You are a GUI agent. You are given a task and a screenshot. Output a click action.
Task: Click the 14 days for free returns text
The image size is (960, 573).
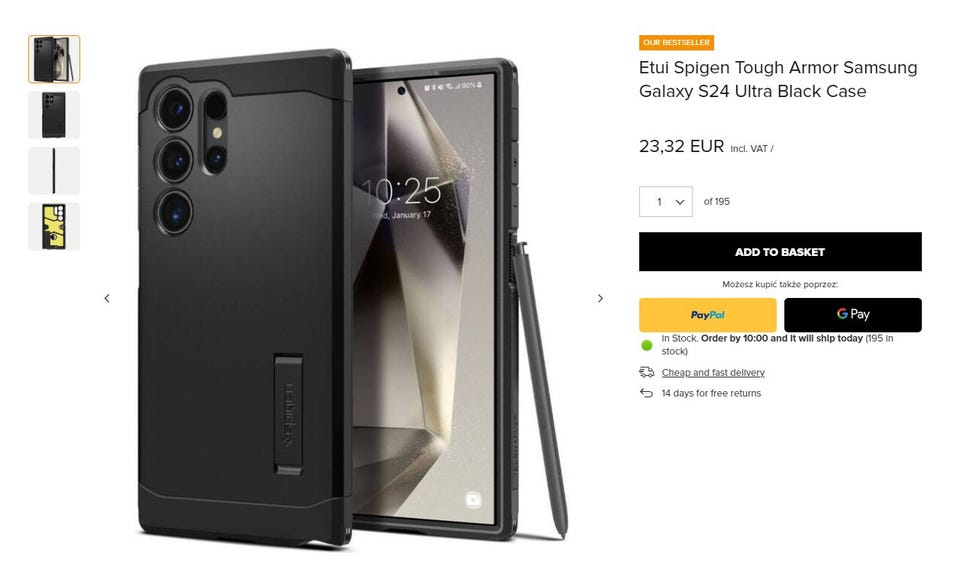tap(711, 393)
